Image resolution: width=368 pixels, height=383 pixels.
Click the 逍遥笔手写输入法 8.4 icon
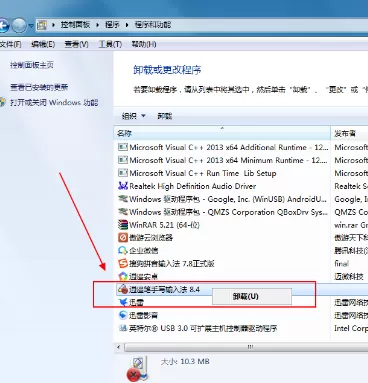click(x=123, y=289)
